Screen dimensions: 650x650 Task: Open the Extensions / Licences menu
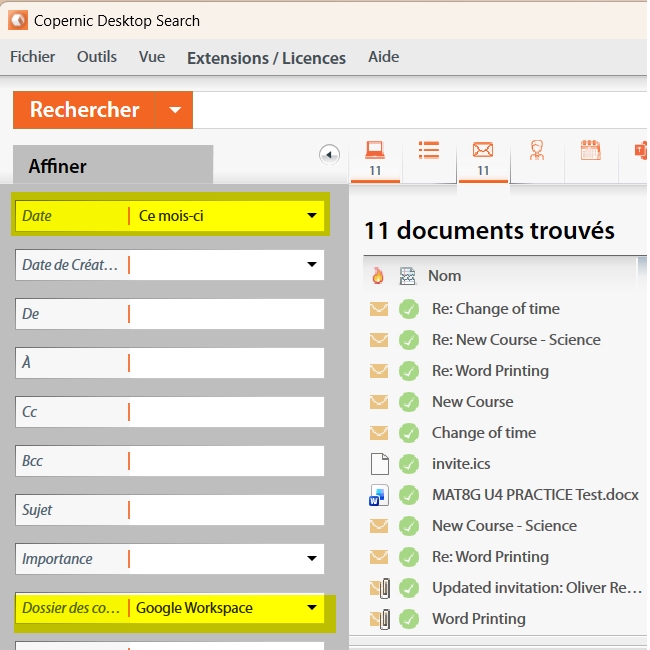266,58
